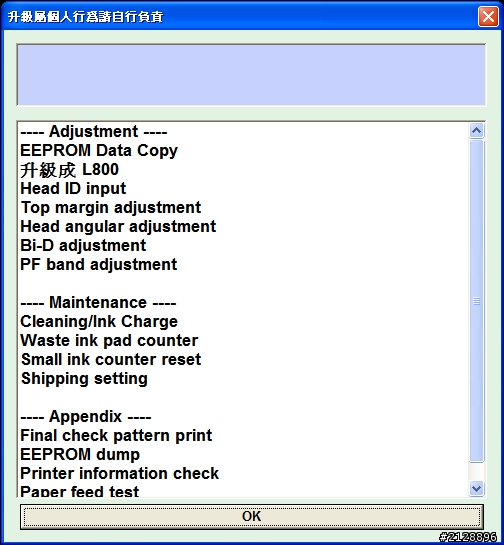
Task: Click the scrollbar up arrow
Action: coord(476,131)
